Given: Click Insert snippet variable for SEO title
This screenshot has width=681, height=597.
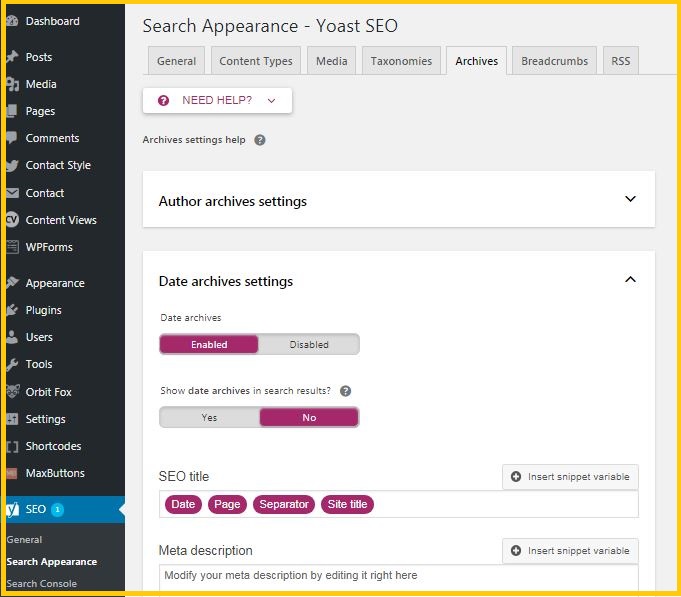Looking at the screenshot, I should pyautogui.click(x=570, y=477).
